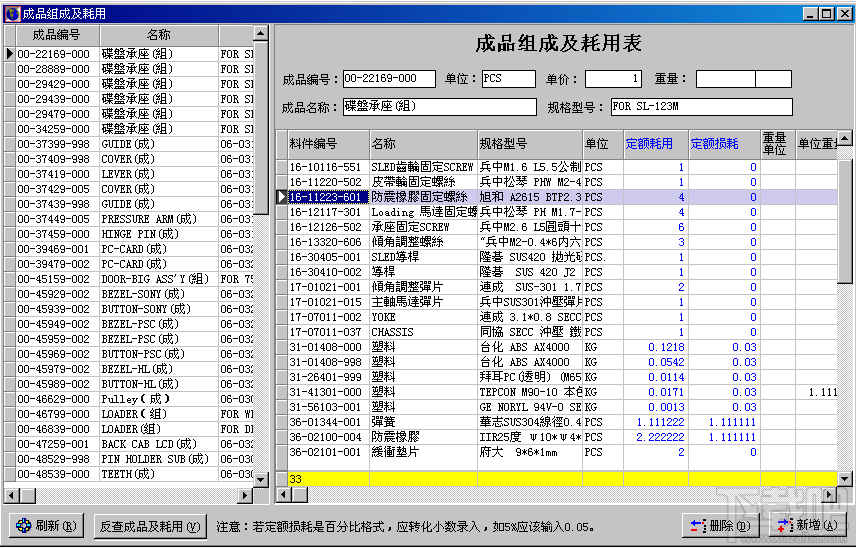Select material 16-10116-551 in the table
Viewport: 856px width, 548px height.
(329, 167)
